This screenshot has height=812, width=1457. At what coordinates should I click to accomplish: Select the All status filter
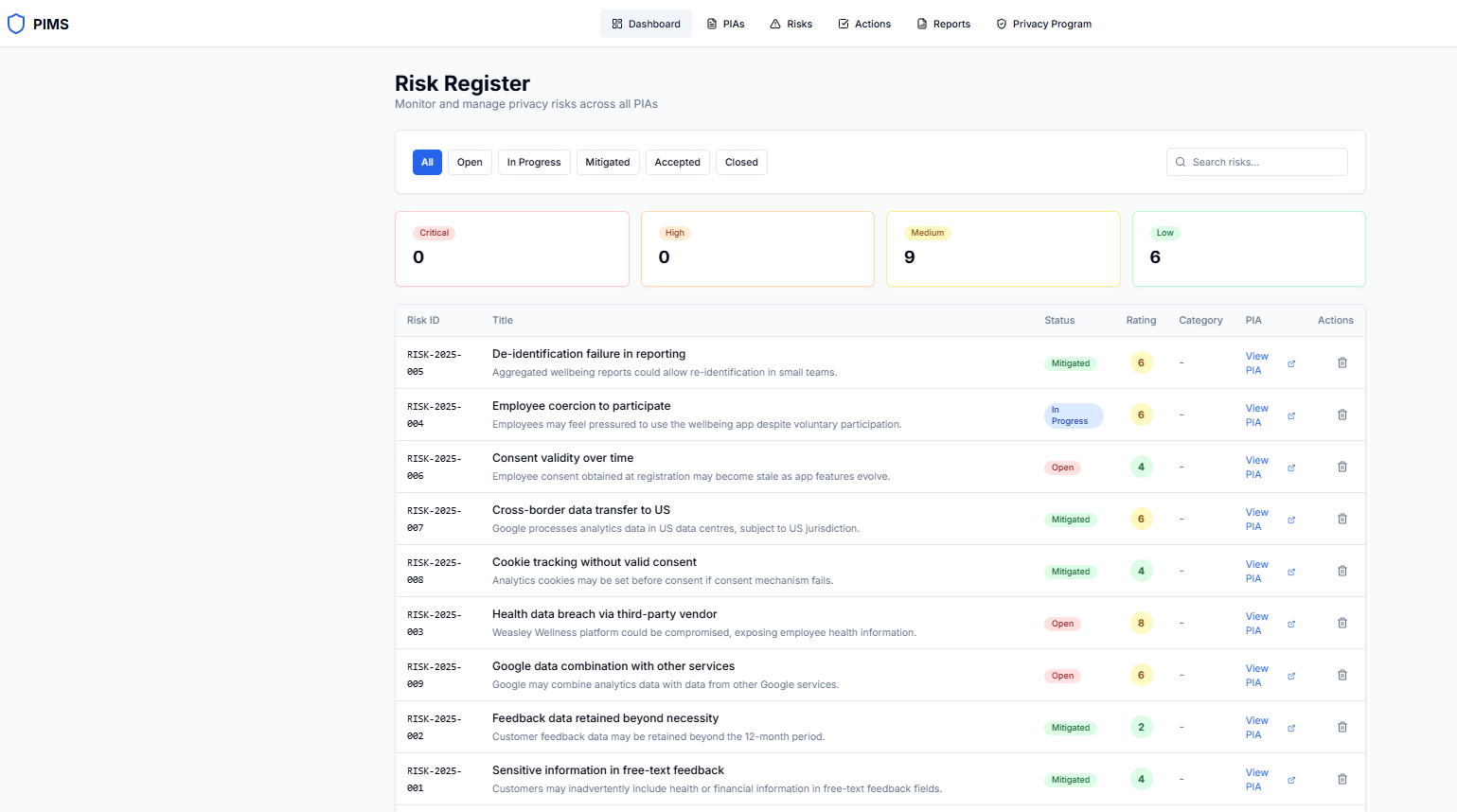(427, 162)
